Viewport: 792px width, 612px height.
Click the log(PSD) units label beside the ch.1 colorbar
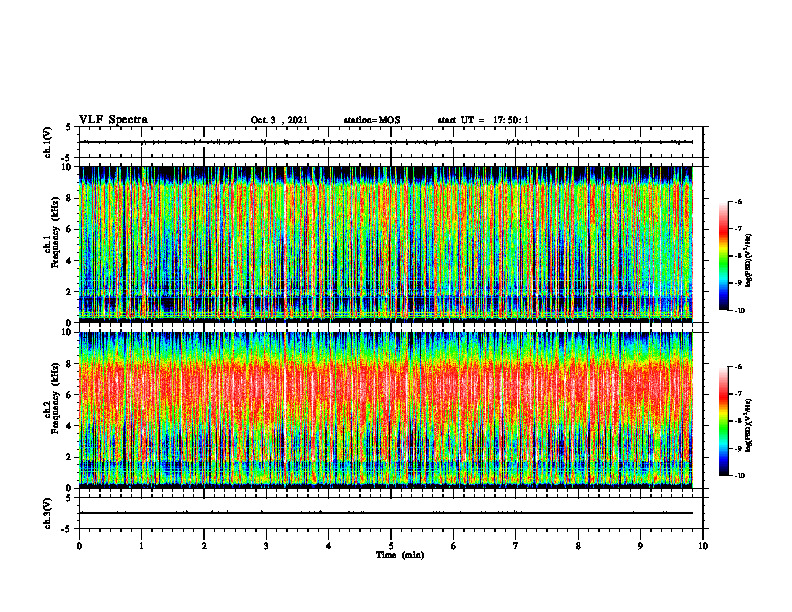coord(749,261)
